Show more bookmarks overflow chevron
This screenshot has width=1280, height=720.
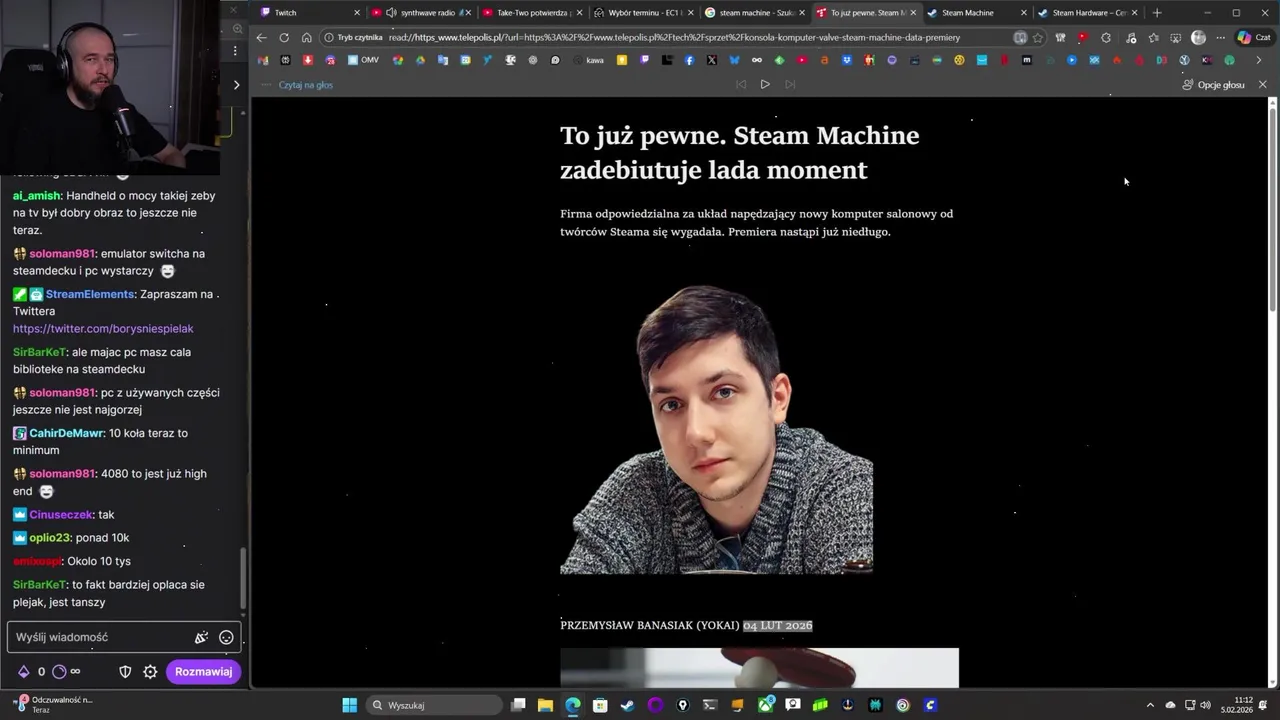1259,60
